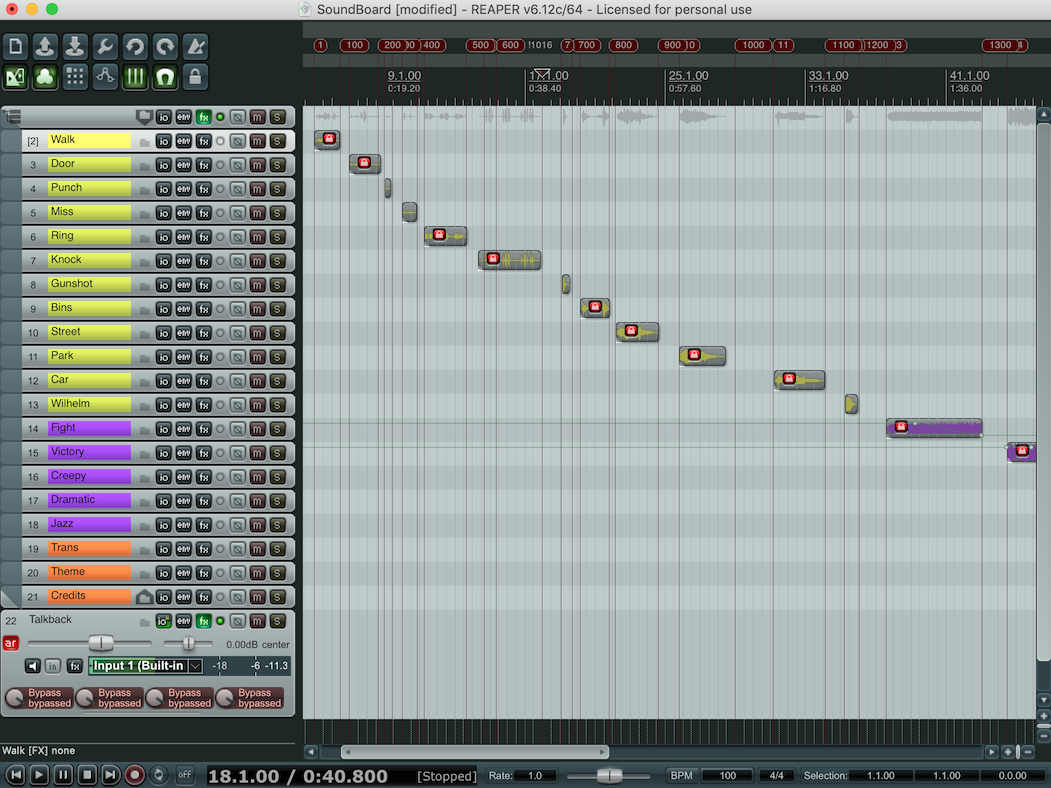Toggle snapping with the magnet toolbar icon
Viewport: 1051px width, 788px height.
tap(164, 76)
